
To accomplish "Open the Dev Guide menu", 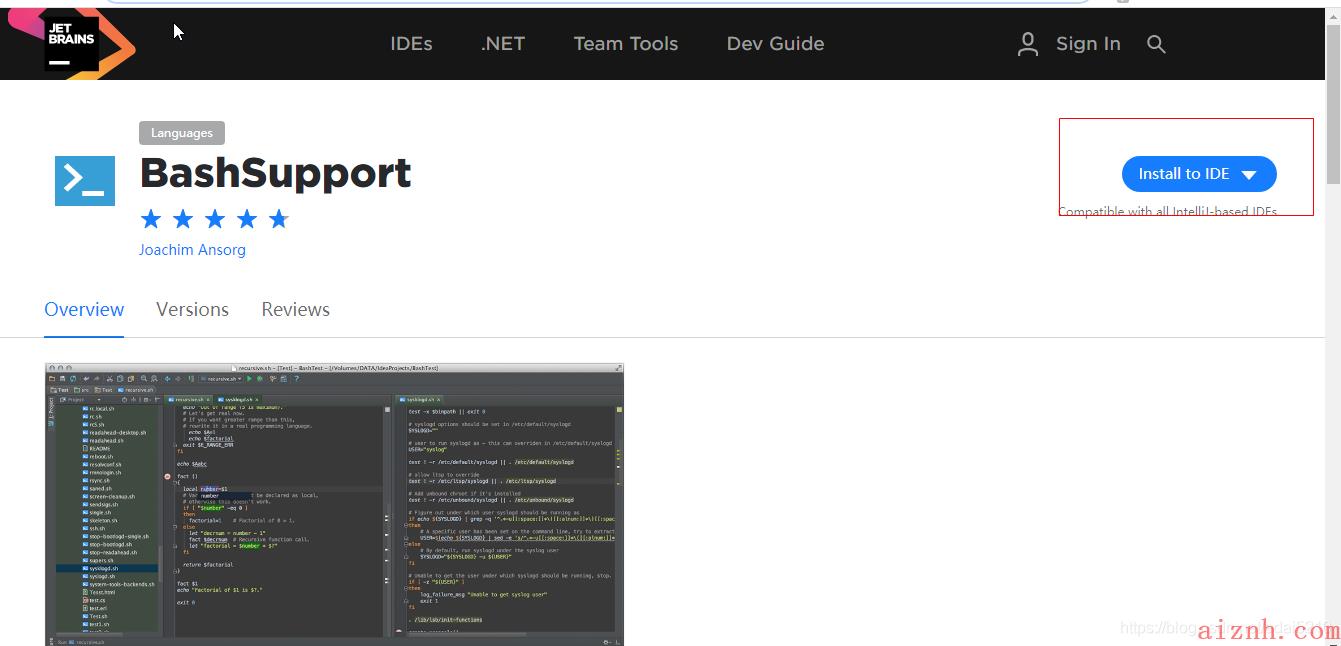I will (x=775, y=44).
